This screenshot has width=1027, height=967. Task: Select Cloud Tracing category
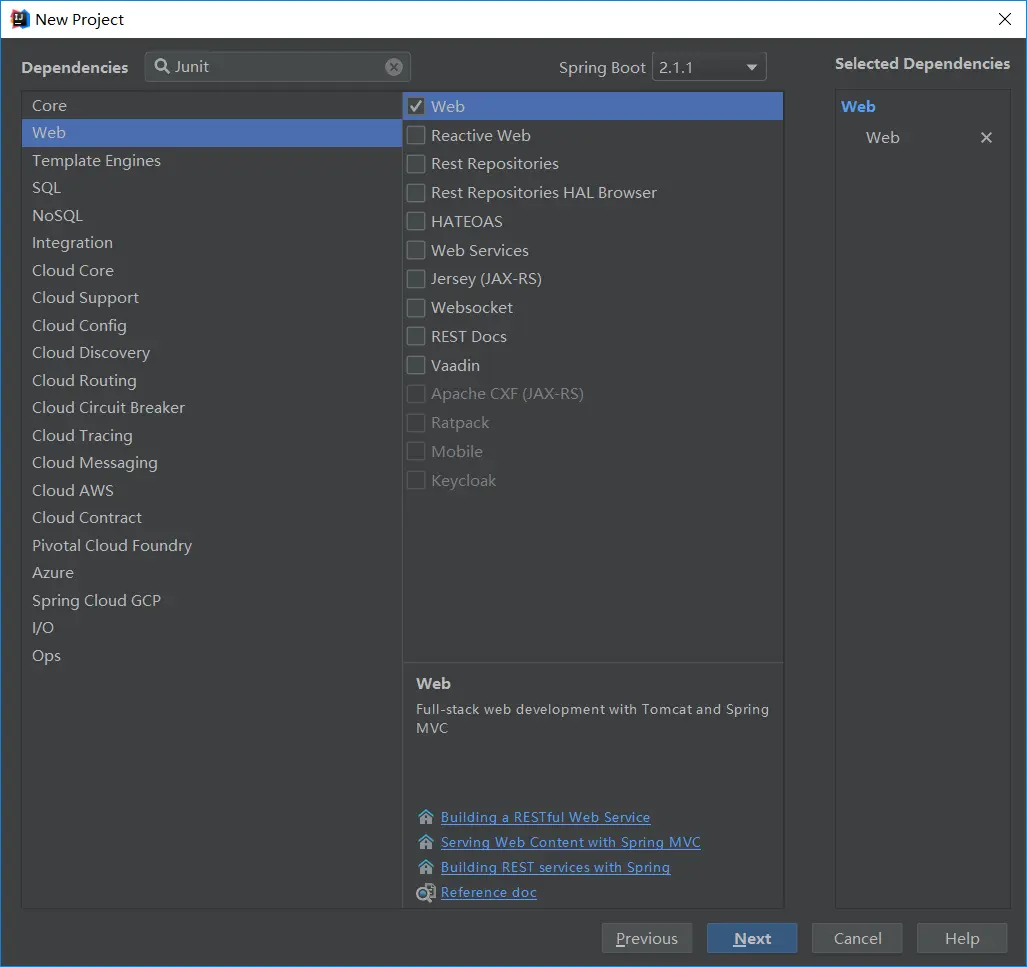click(212, 436)
